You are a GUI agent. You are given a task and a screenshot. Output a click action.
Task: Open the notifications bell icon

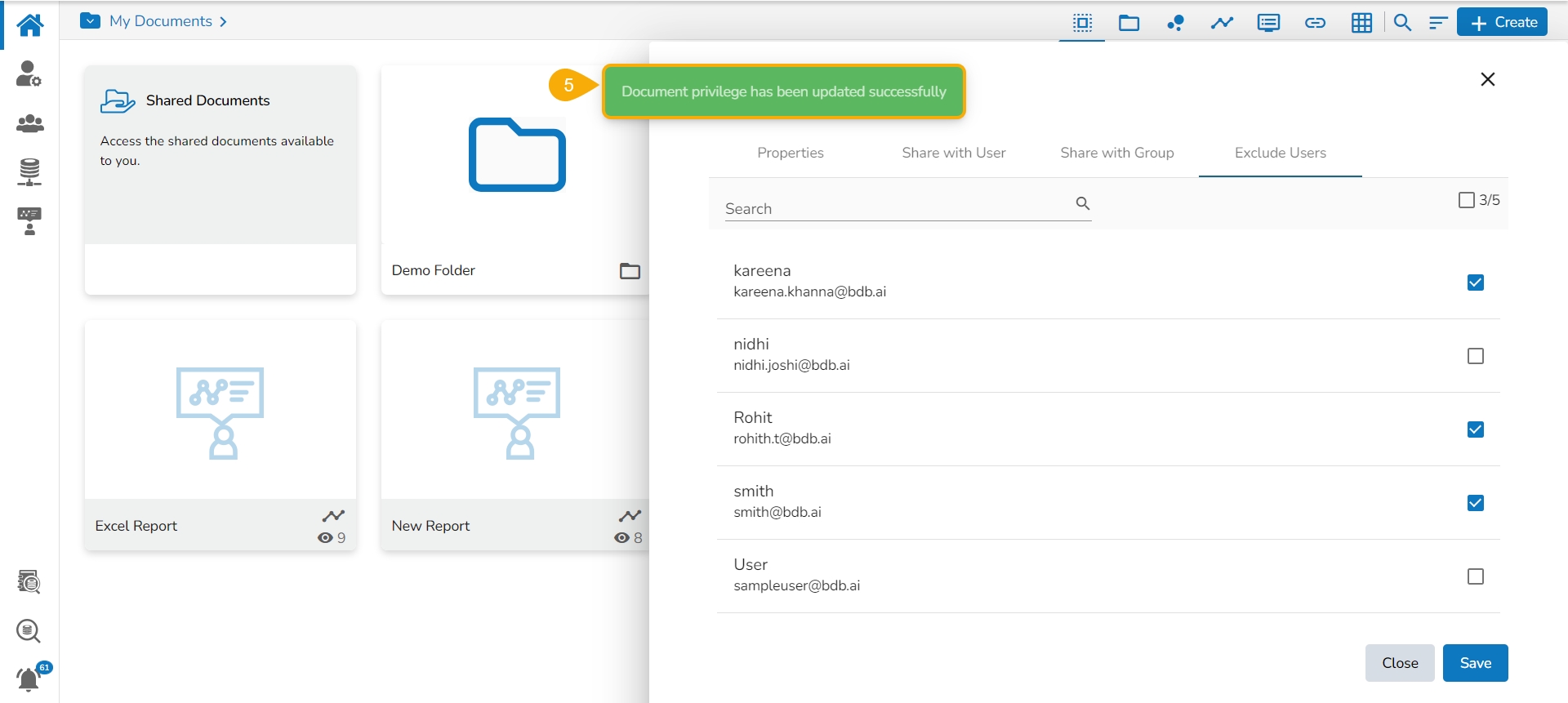pos(29,679)
